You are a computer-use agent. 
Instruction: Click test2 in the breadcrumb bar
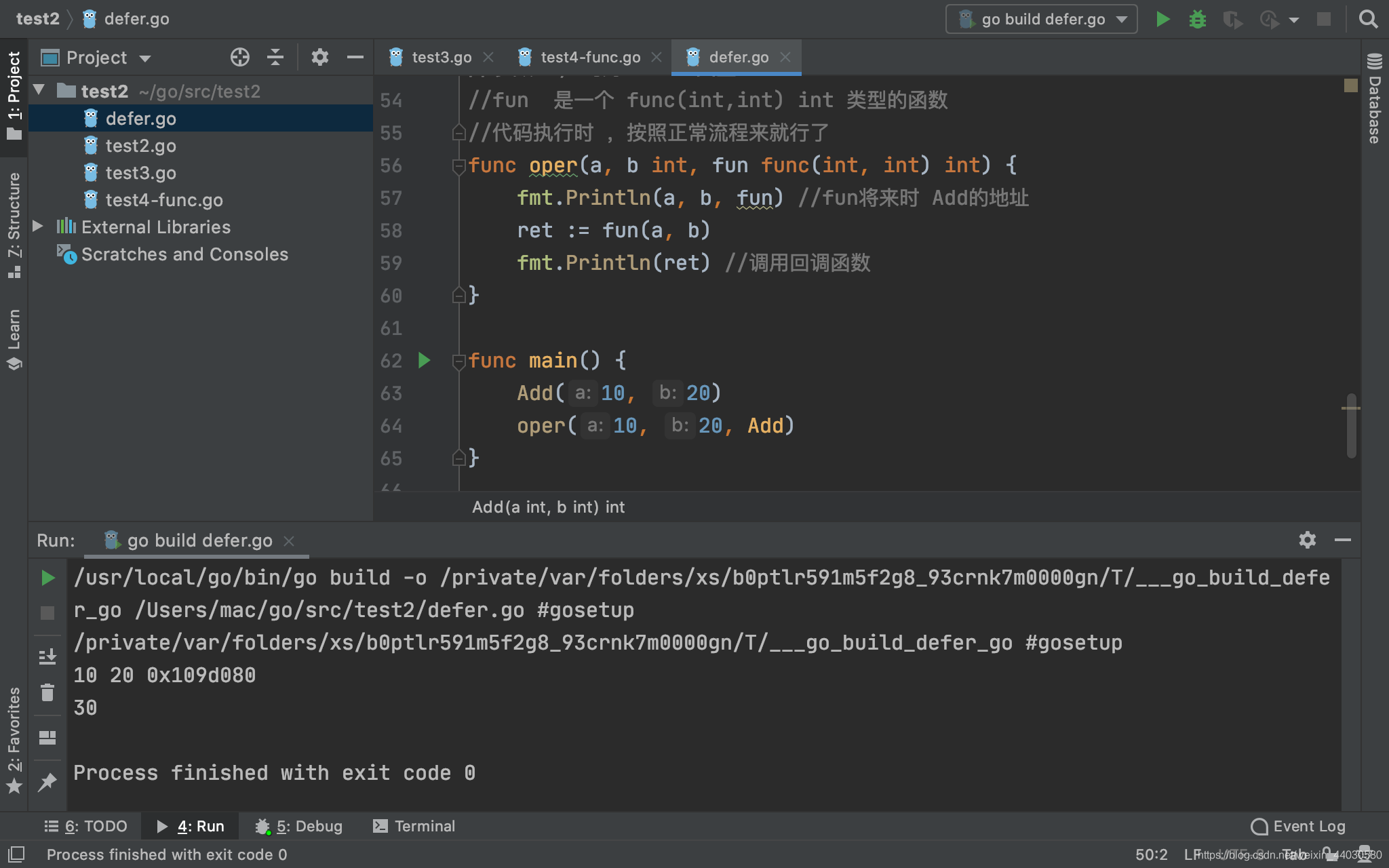[x=38, y=19]
